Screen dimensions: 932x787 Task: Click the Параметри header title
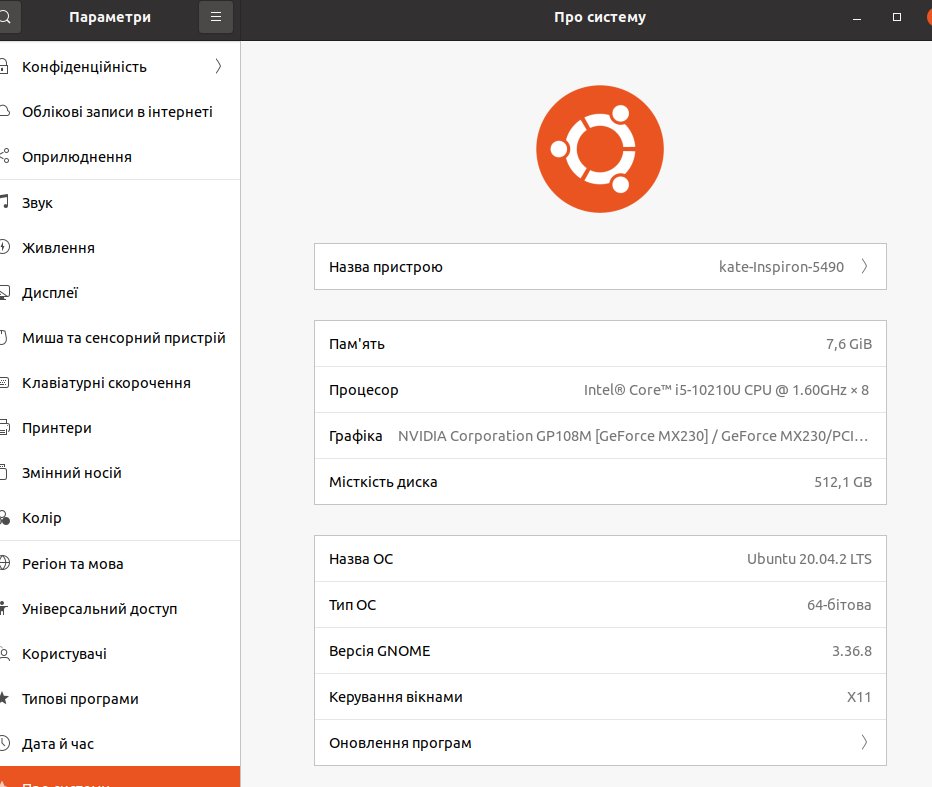[x=110, y=17]
